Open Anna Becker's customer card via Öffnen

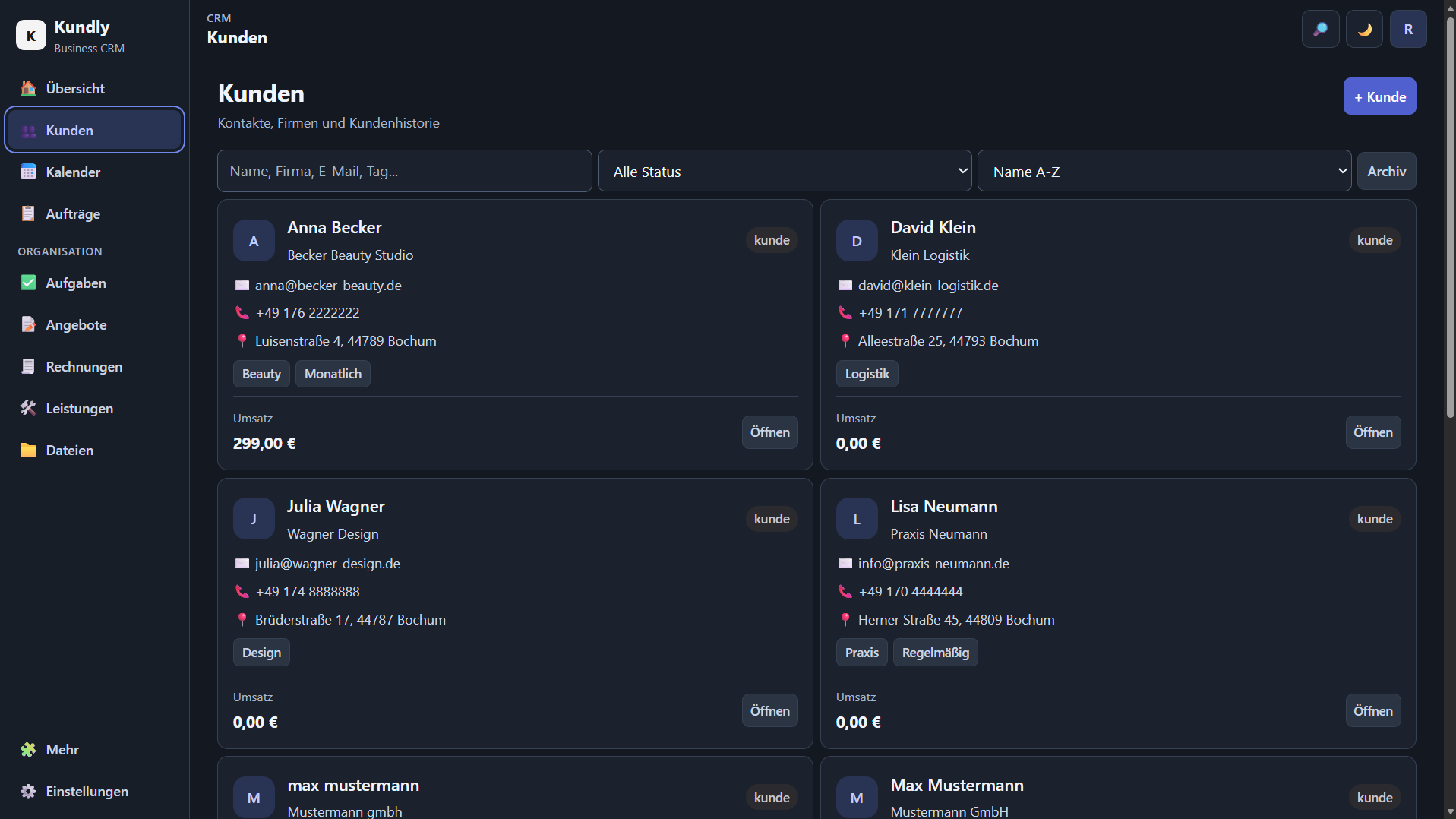pos(769,432)
